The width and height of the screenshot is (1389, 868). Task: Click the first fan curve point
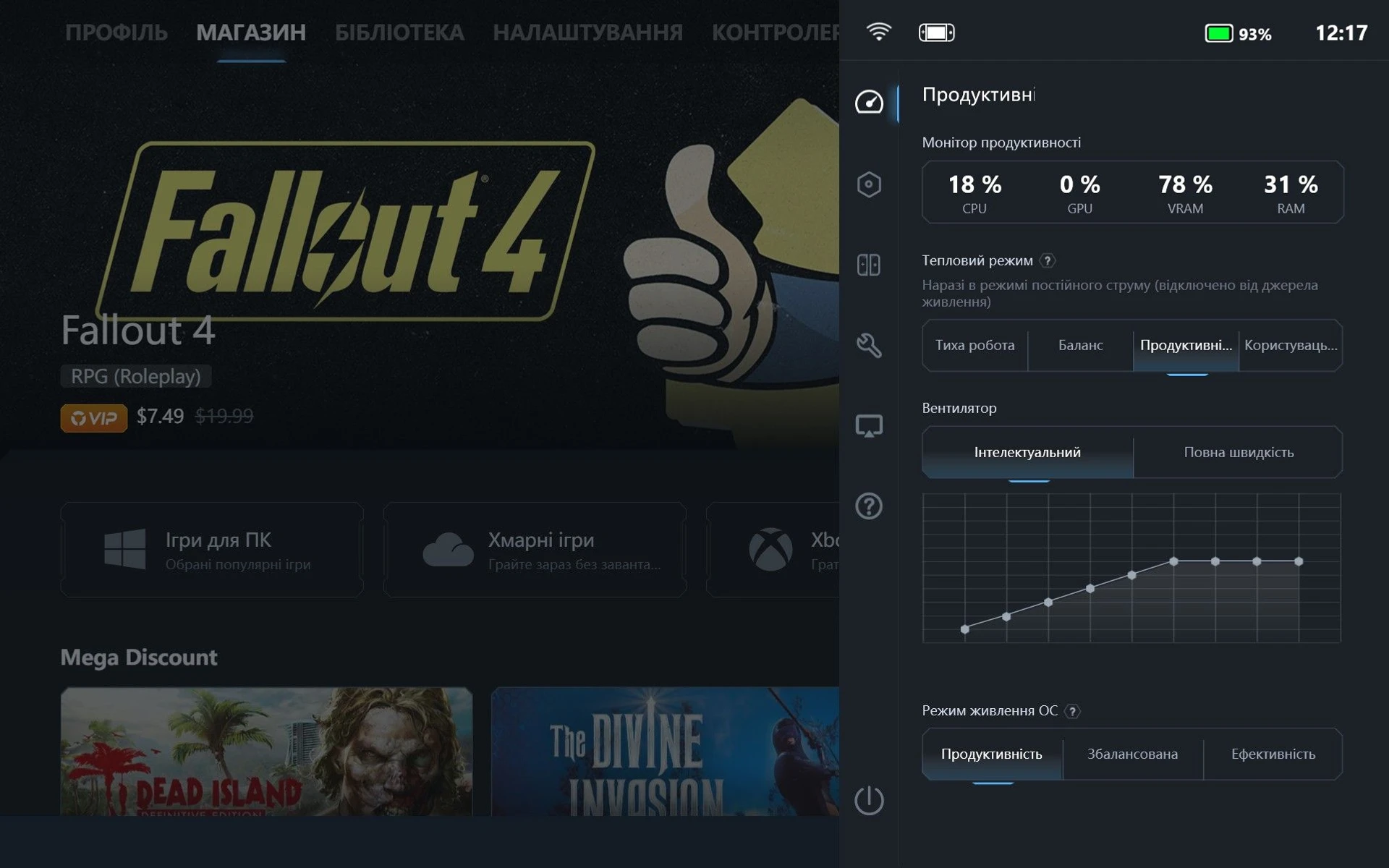coord(964,629)
